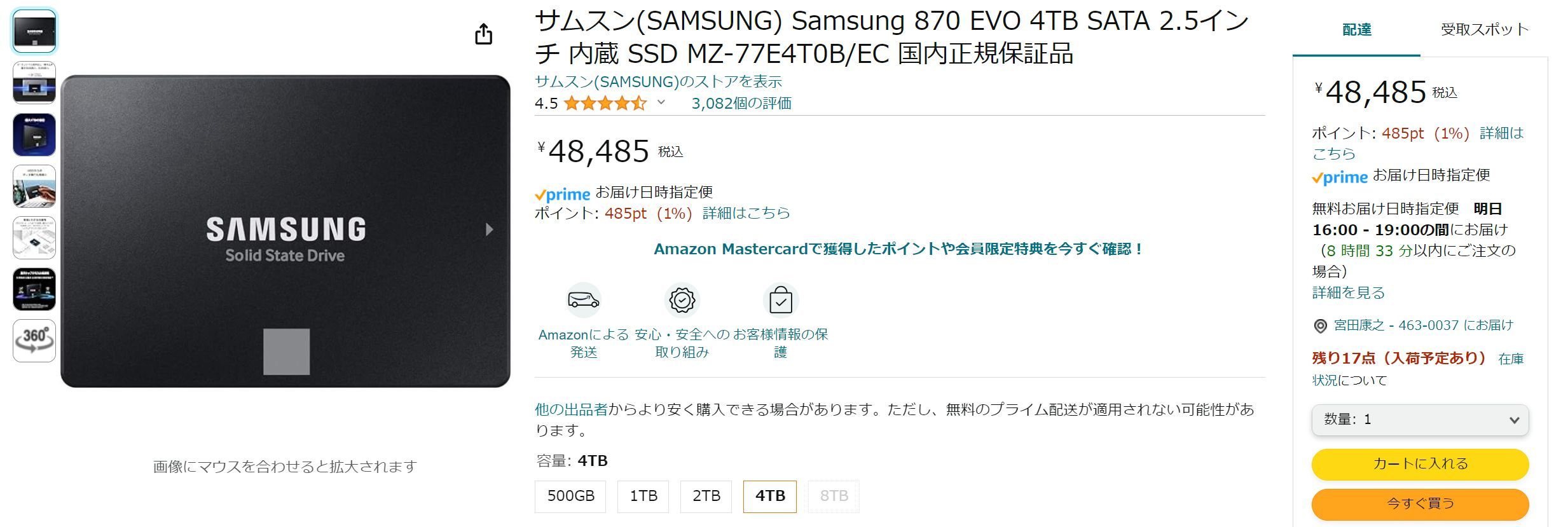Screen dimensions: 1568x527
Task: Click the delivery location pin icon
Action: [x=1320, y=326]
